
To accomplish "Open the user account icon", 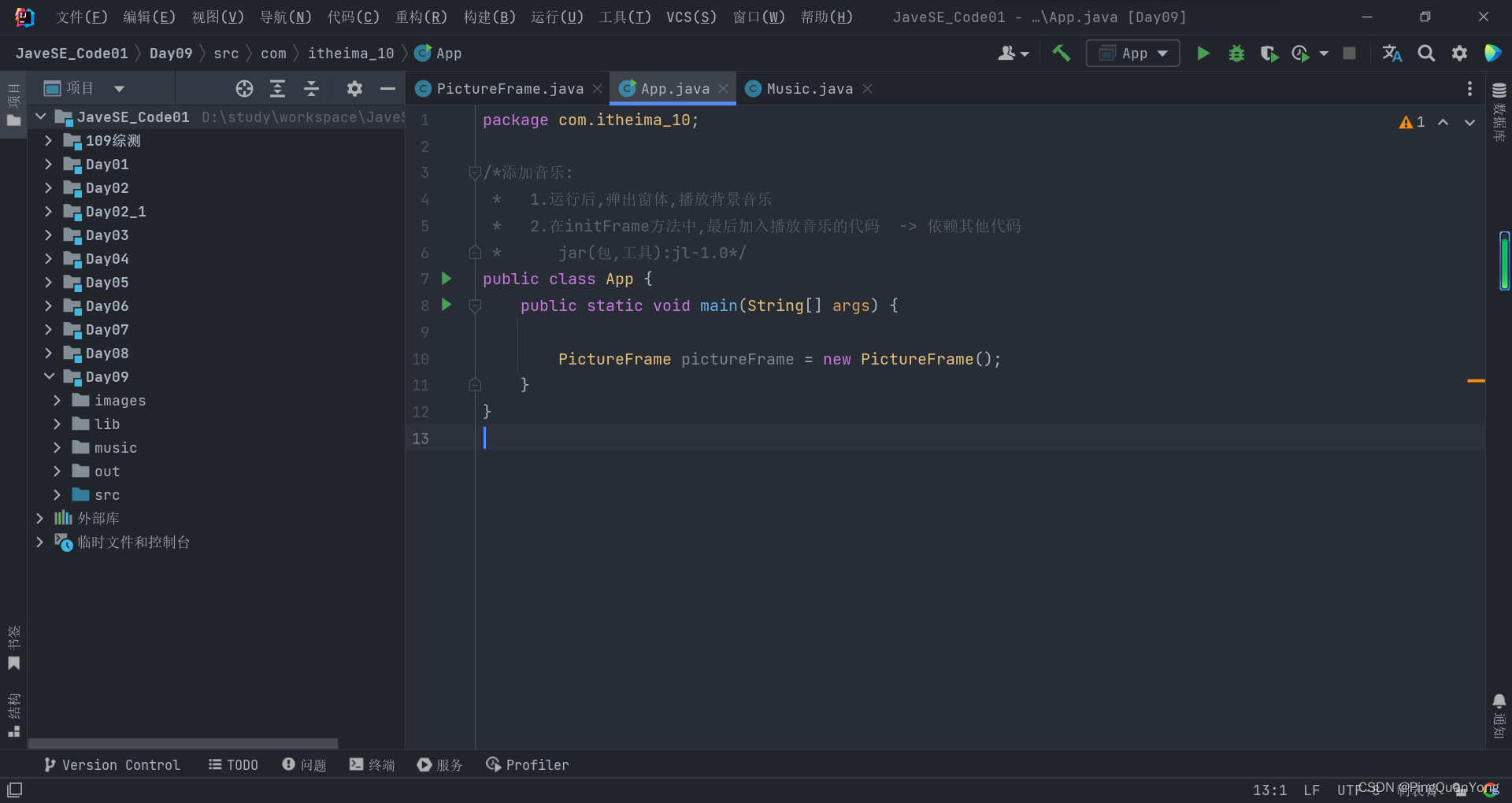I will coord(1013,53).
